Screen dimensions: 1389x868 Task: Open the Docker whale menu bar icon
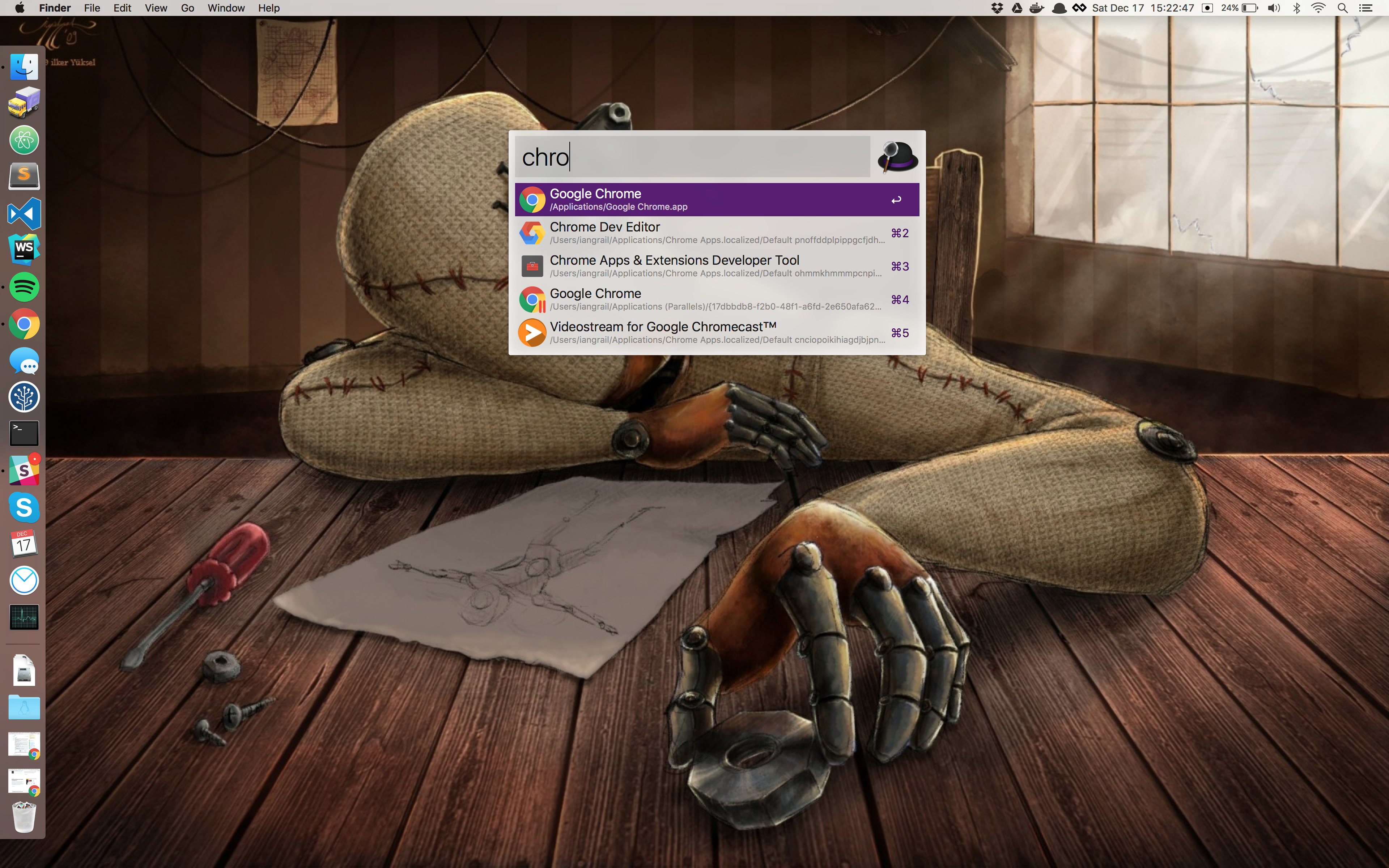click(1037, 8)
